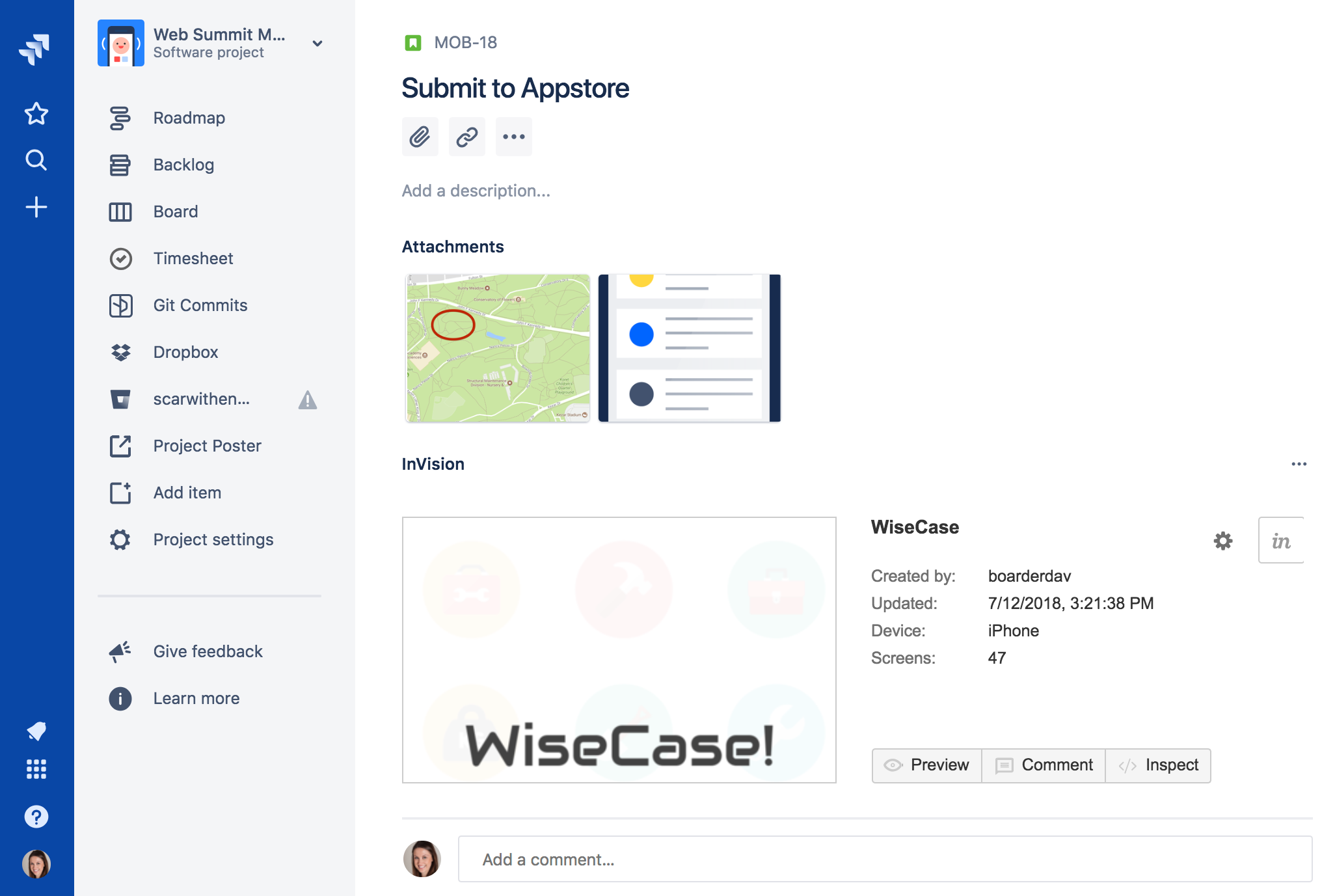Click the Inspect button
This screenshot has height=896, width=1335.
[x=1158, y=765]
